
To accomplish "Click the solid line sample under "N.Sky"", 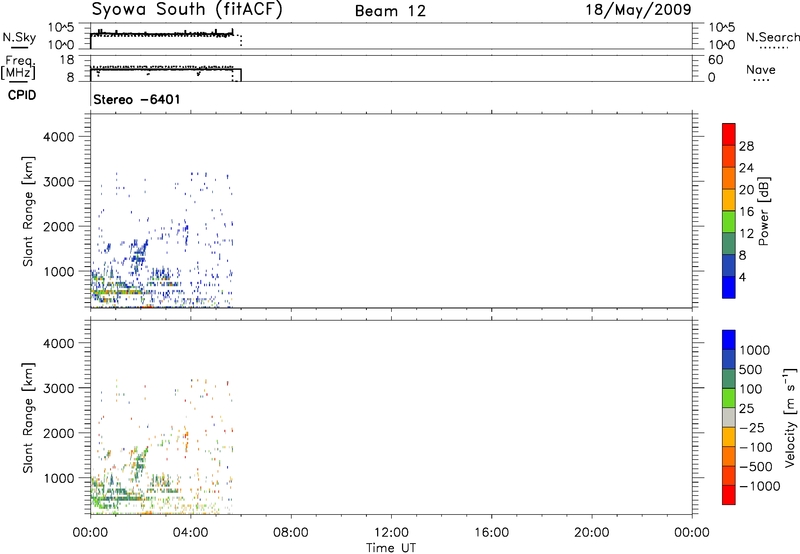I will point(19,48).
